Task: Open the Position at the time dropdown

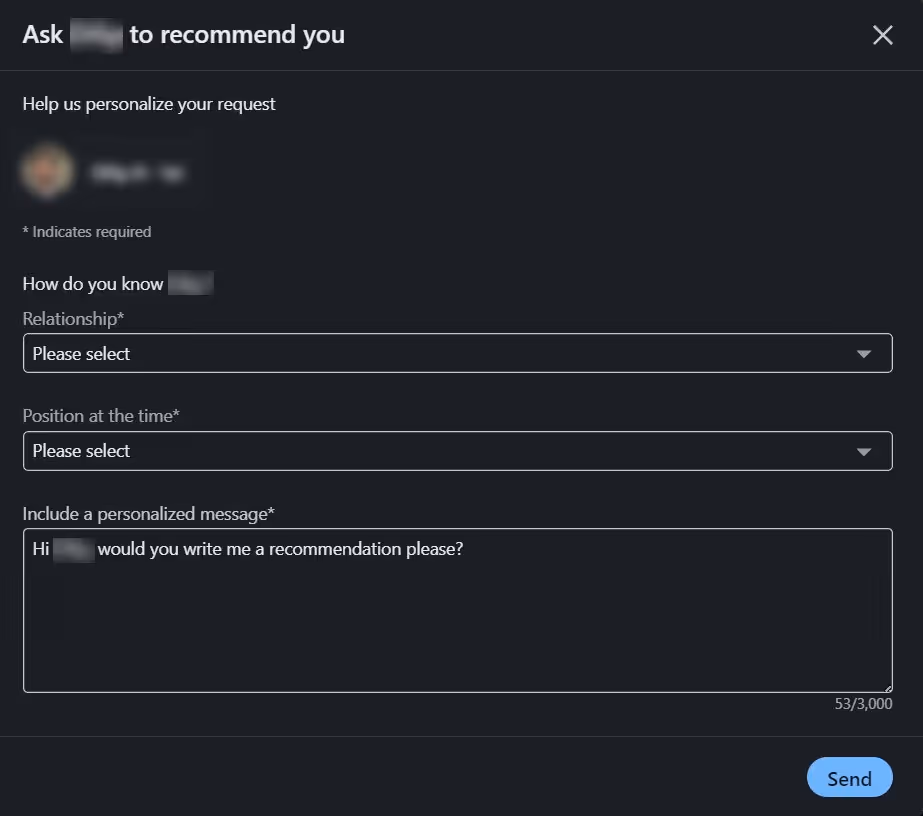Action: click(457, 451)
